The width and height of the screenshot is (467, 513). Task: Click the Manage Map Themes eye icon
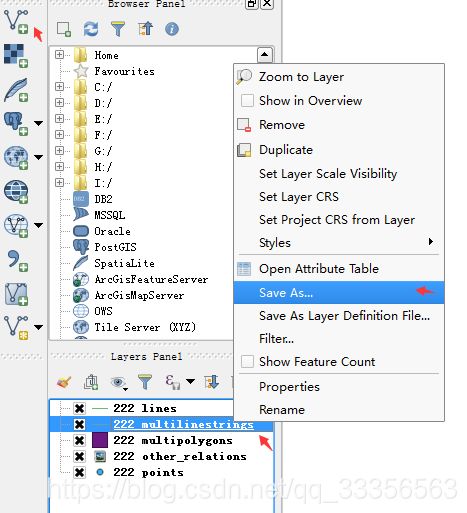coord(118,382)
